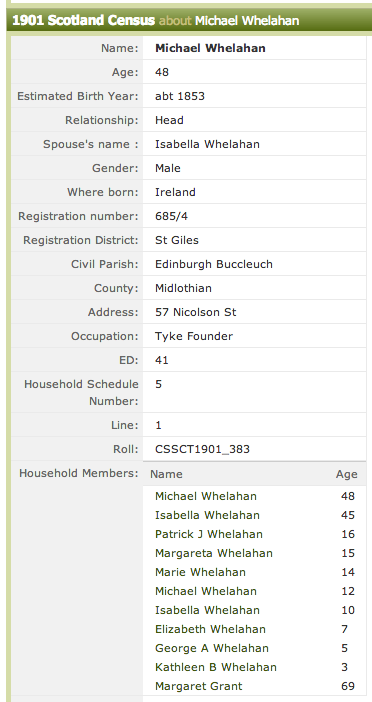This screenshot has width=372, height=702.
Task: Open Isabella Whelahan age 45 record
Action: pos(207,515)
